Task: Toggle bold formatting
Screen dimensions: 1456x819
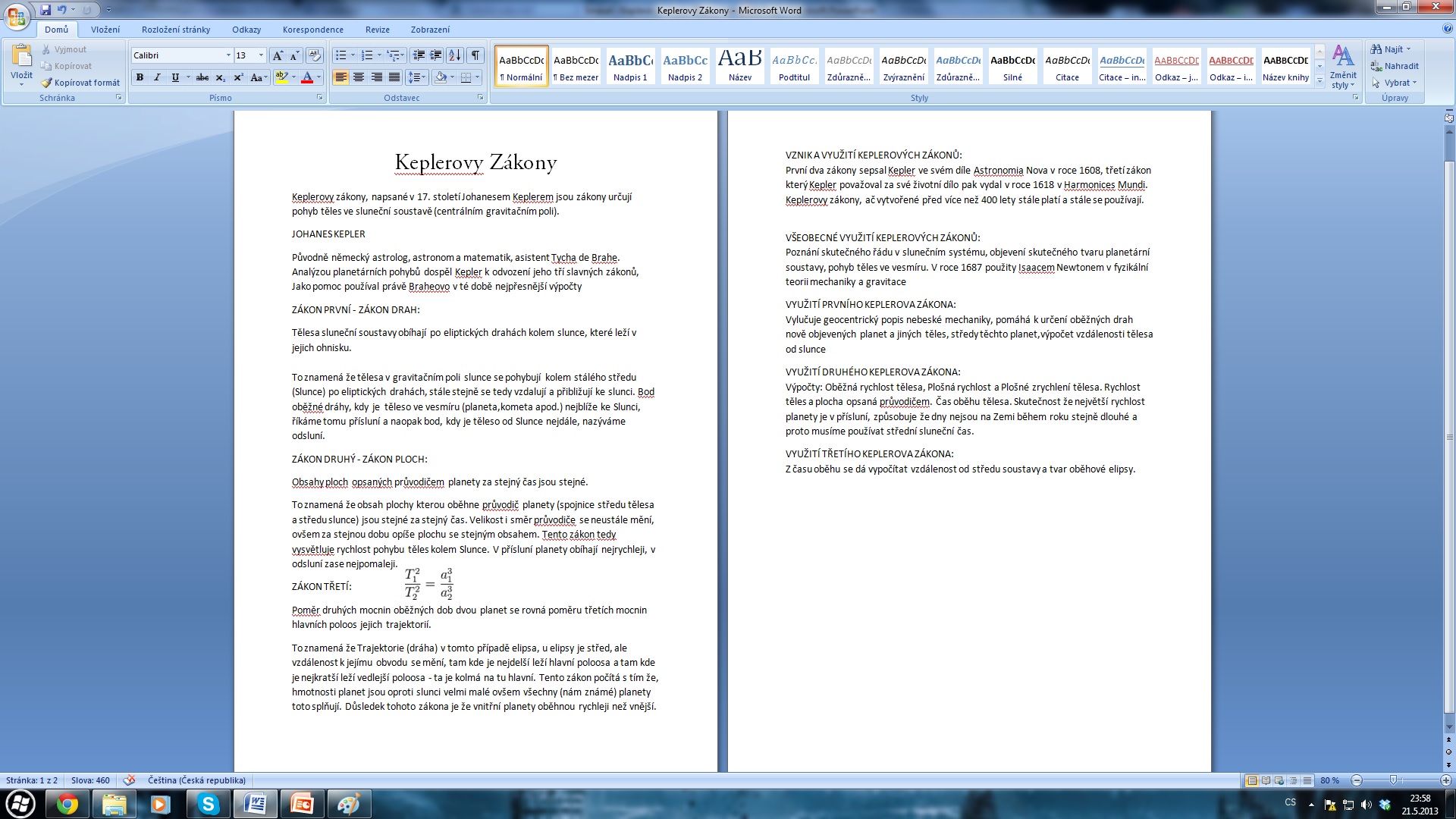Action: pos(140,77)
